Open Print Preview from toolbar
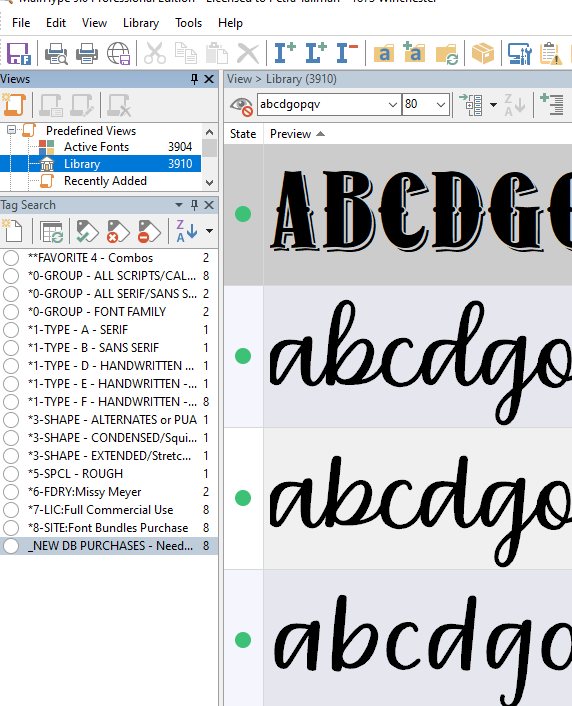The image size is (572, 706). click(x=56, y=53)
